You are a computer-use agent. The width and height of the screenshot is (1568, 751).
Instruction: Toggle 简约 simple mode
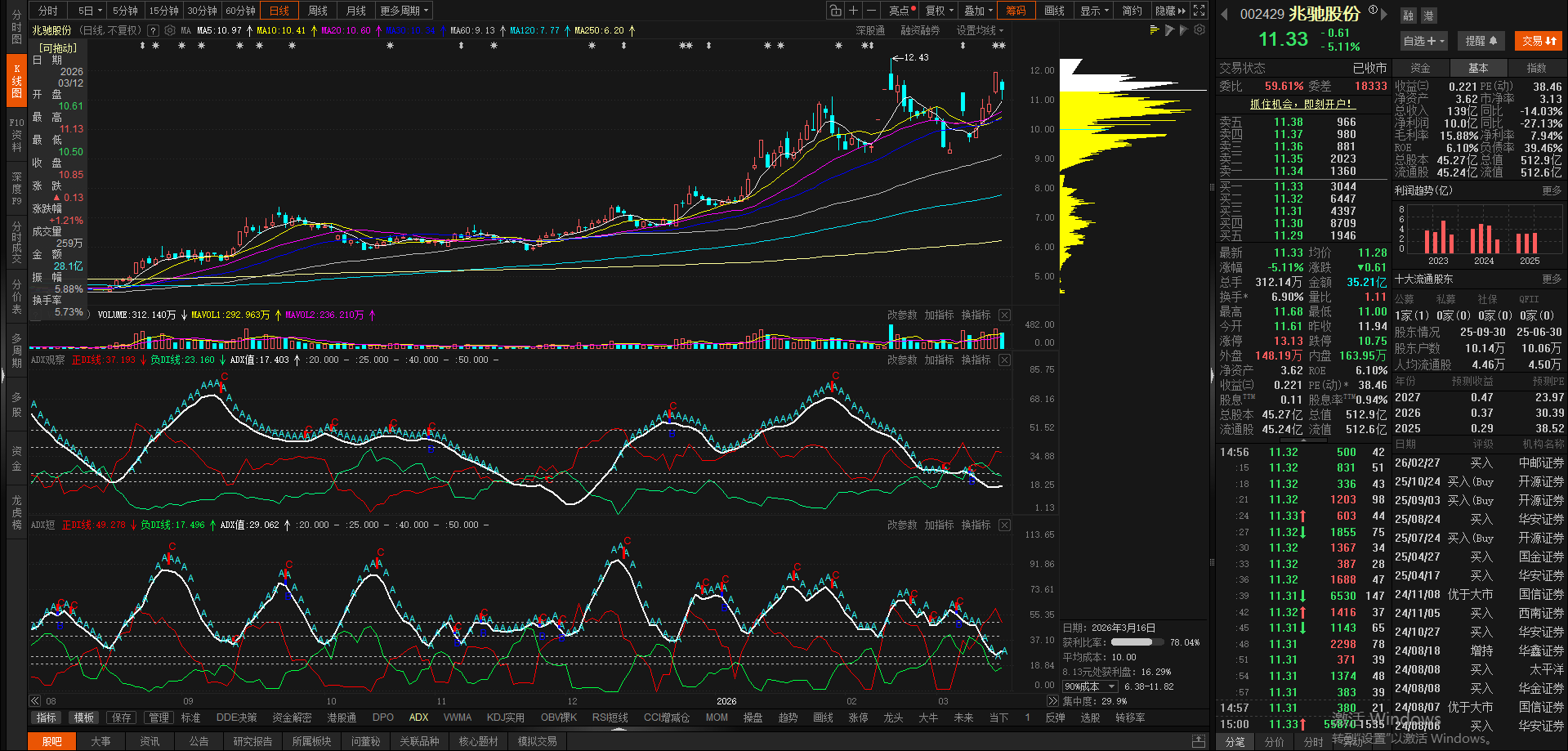pos(1132,11)
